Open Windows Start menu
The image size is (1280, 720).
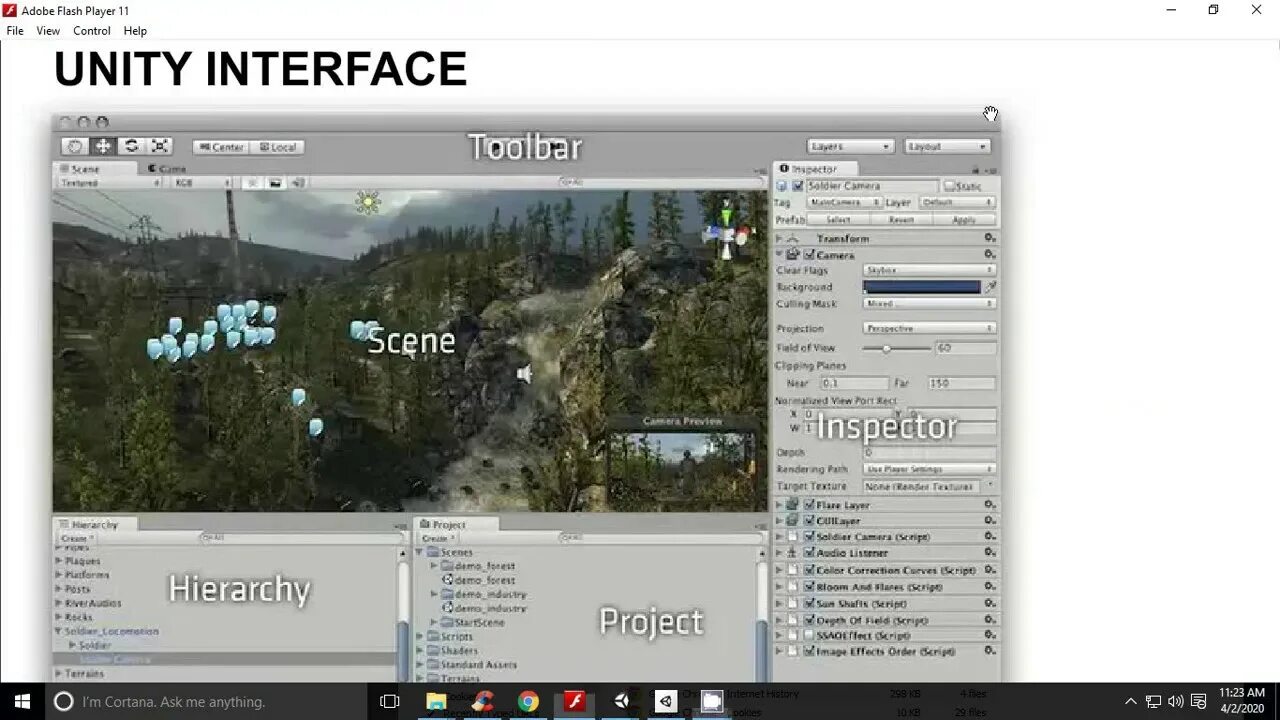[22, 701]
